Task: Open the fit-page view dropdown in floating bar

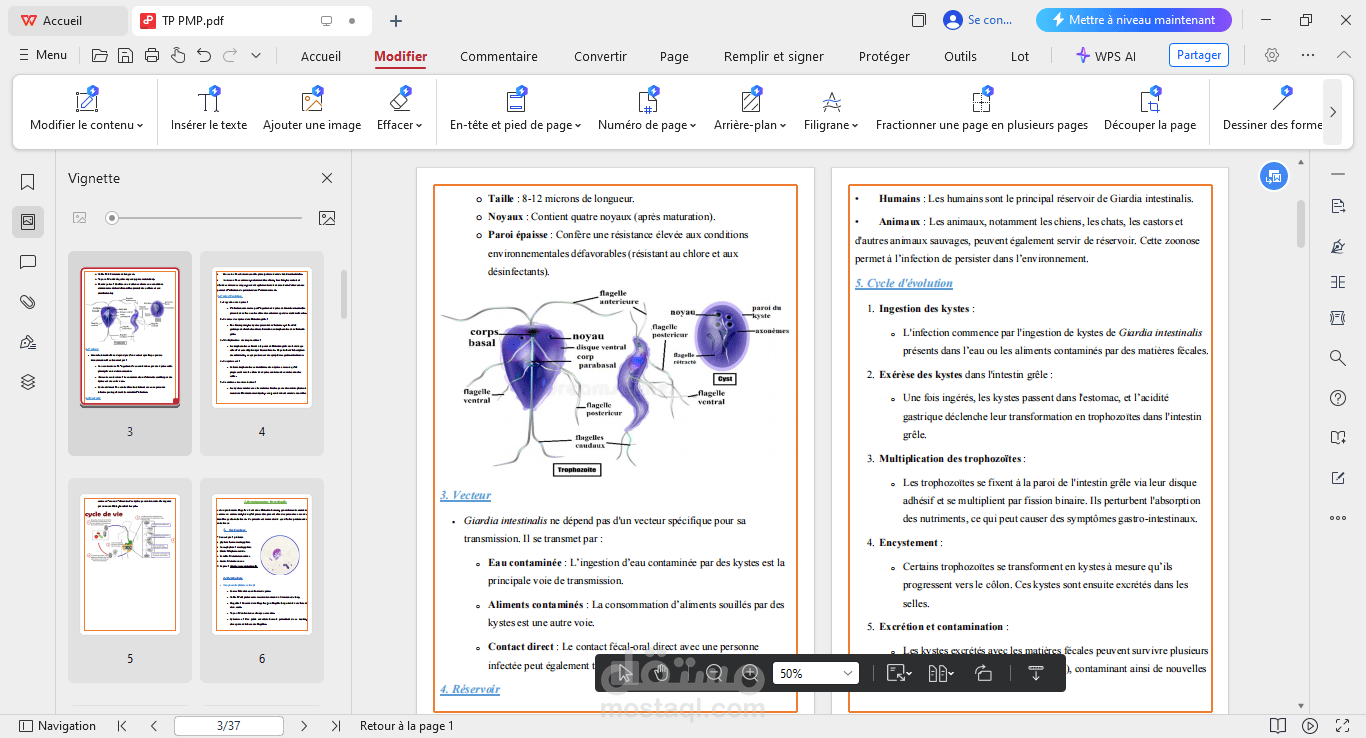Action: [899, 673]
